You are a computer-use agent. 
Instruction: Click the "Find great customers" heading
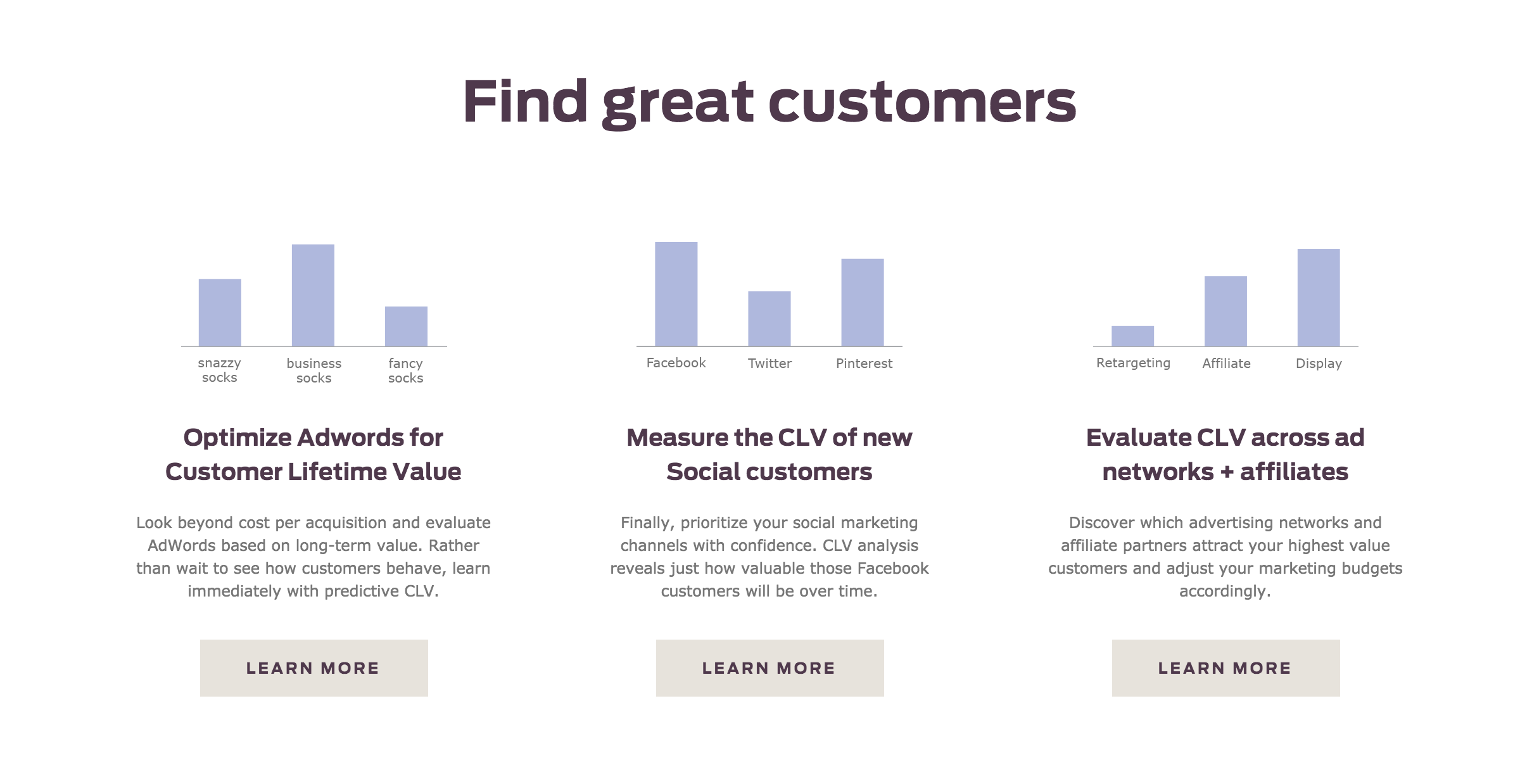[769, 102]
